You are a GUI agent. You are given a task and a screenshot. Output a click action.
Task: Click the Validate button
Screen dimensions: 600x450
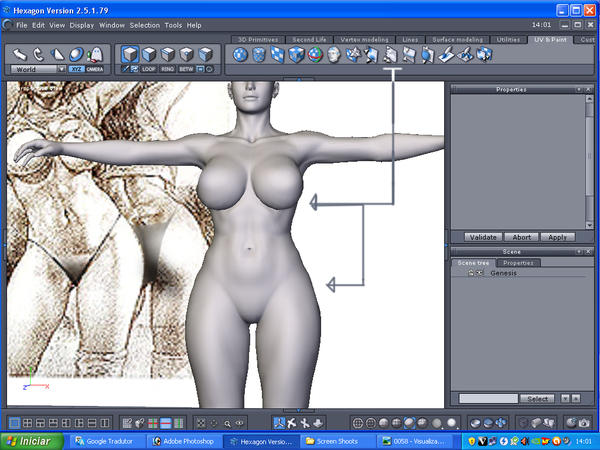pyautogui.click(x=483, y=237)
